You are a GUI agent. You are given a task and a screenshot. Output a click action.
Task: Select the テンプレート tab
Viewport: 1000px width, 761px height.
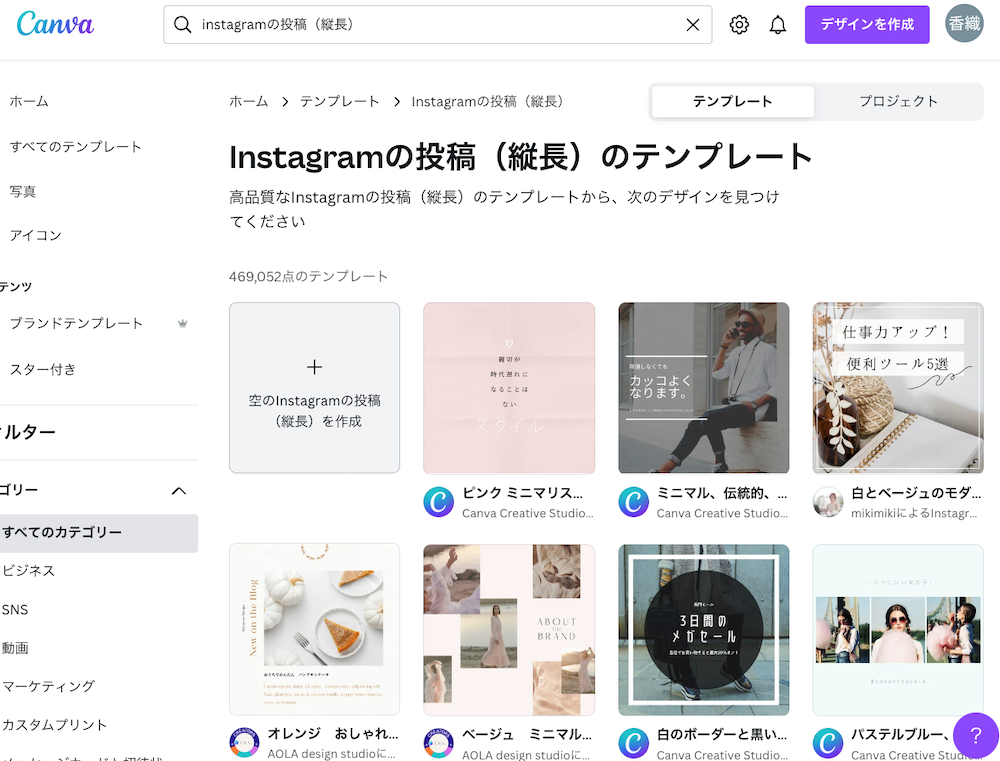pyautogui.click(x=732, y=101)
